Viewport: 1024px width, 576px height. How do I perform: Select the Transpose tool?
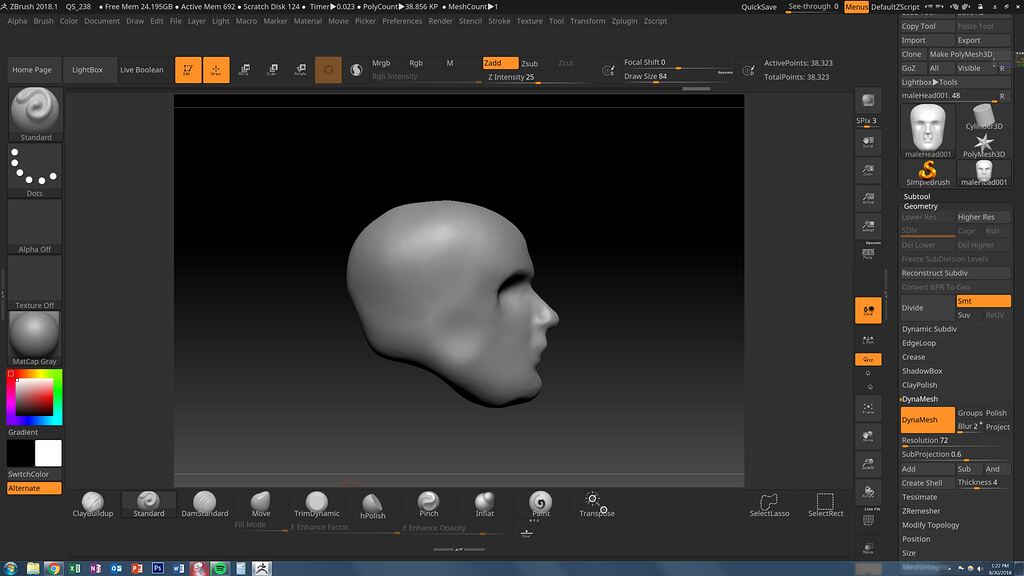coord(596,503)
